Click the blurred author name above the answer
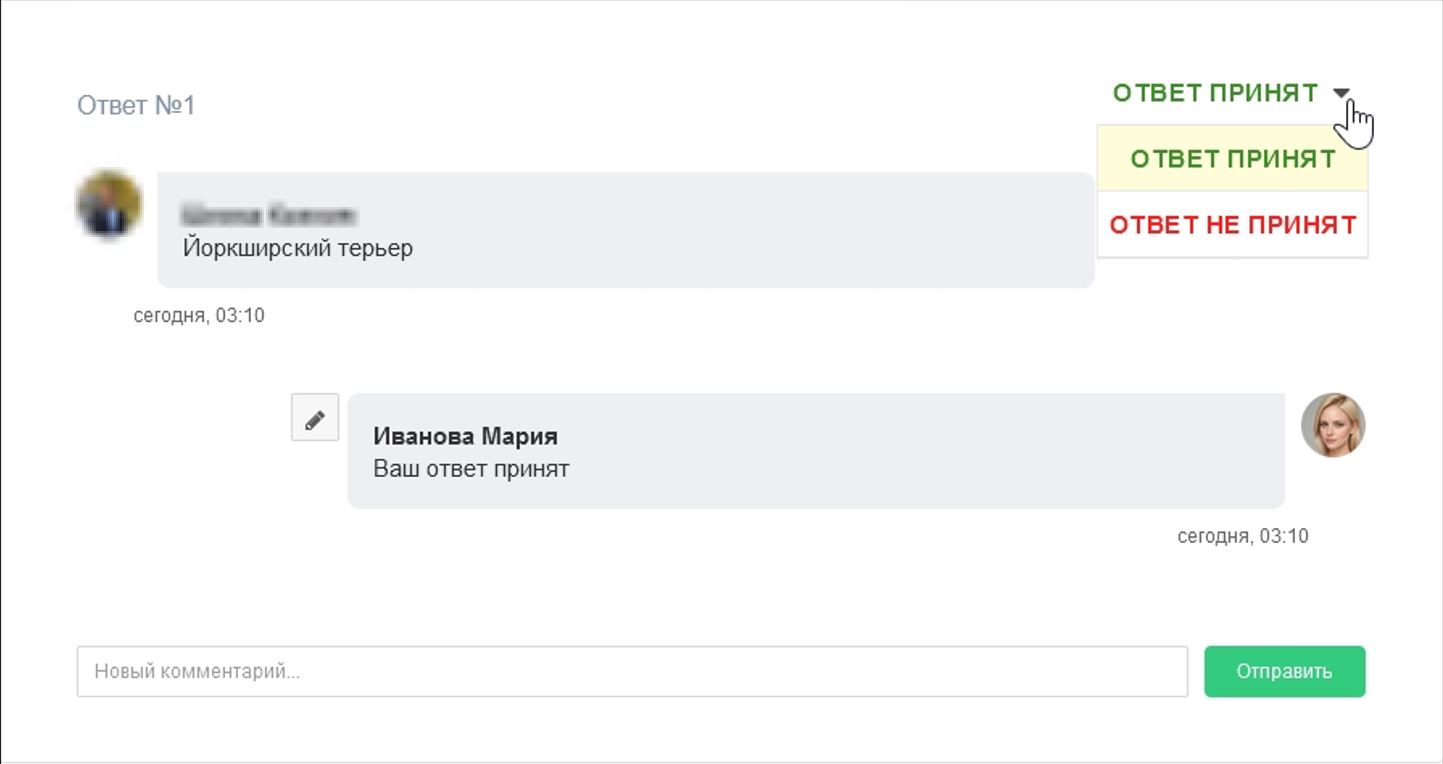The image size is (1443, 764). (268, 215)
